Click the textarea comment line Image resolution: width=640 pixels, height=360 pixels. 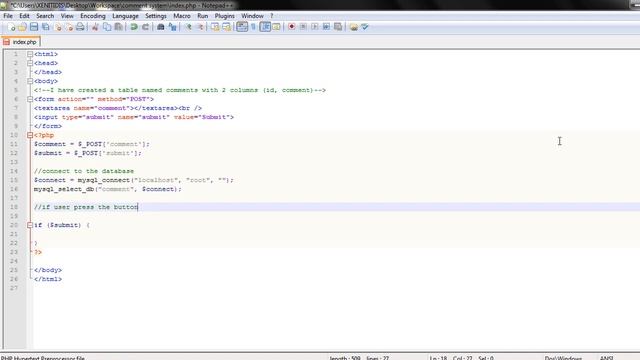click(118, 108)
